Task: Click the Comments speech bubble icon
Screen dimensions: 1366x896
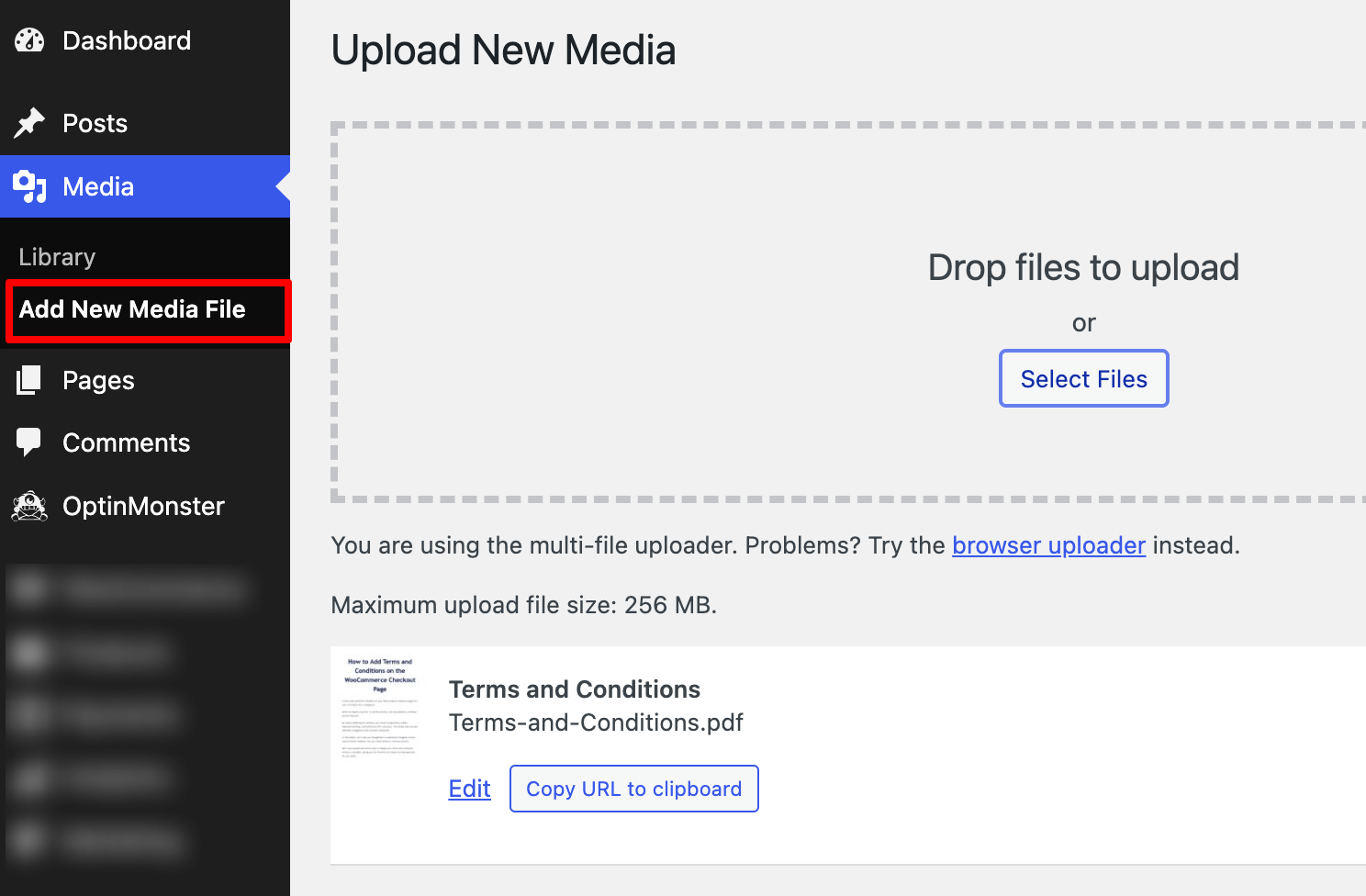Action: (x=29, y=442)
